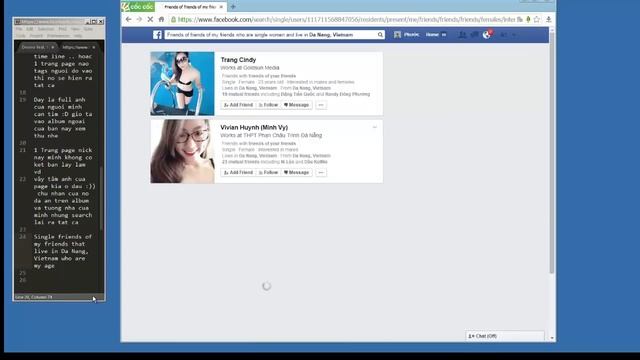Click scroll down arrow in browser scrollbar

(552, 338)
